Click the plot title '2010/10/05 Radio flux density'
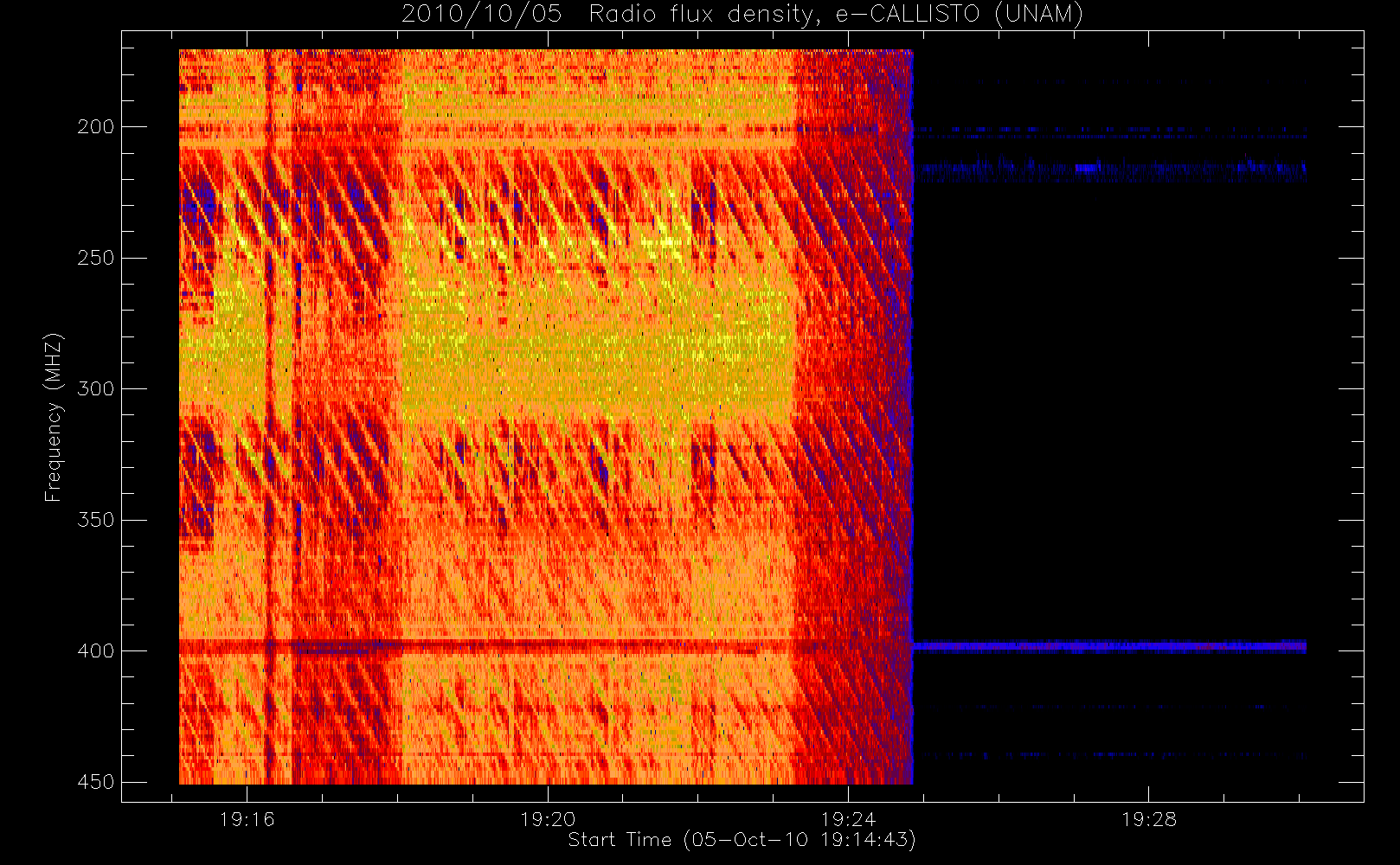Viewport: 1400px width, 865px height. [742, 14]
